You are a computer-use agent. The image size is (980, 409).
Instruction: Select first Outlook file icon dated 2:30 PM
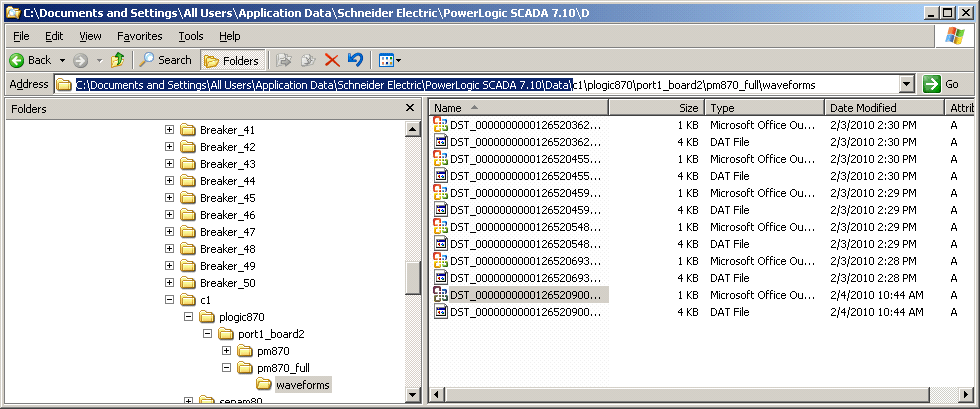[x=441, y=124]
